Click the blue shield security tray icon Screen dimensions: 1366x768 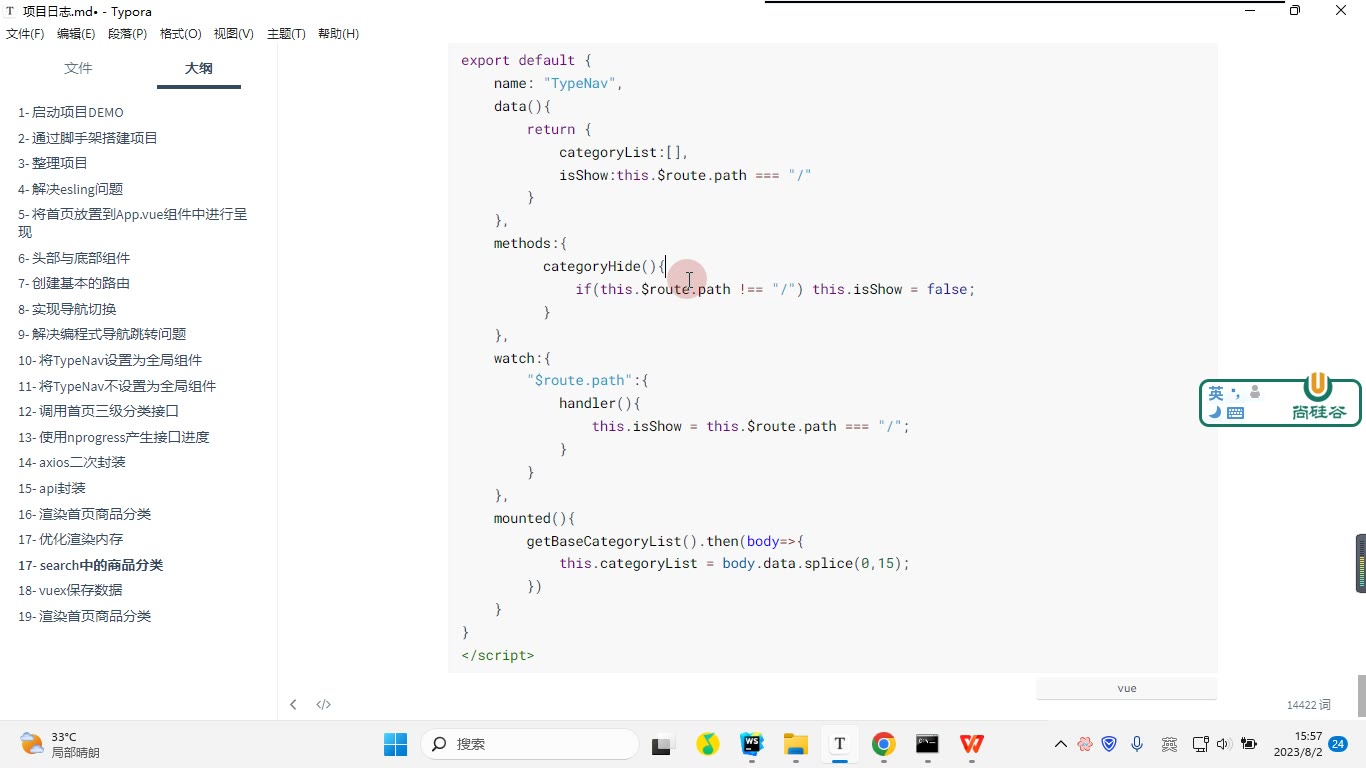(x=1109, y=744)
